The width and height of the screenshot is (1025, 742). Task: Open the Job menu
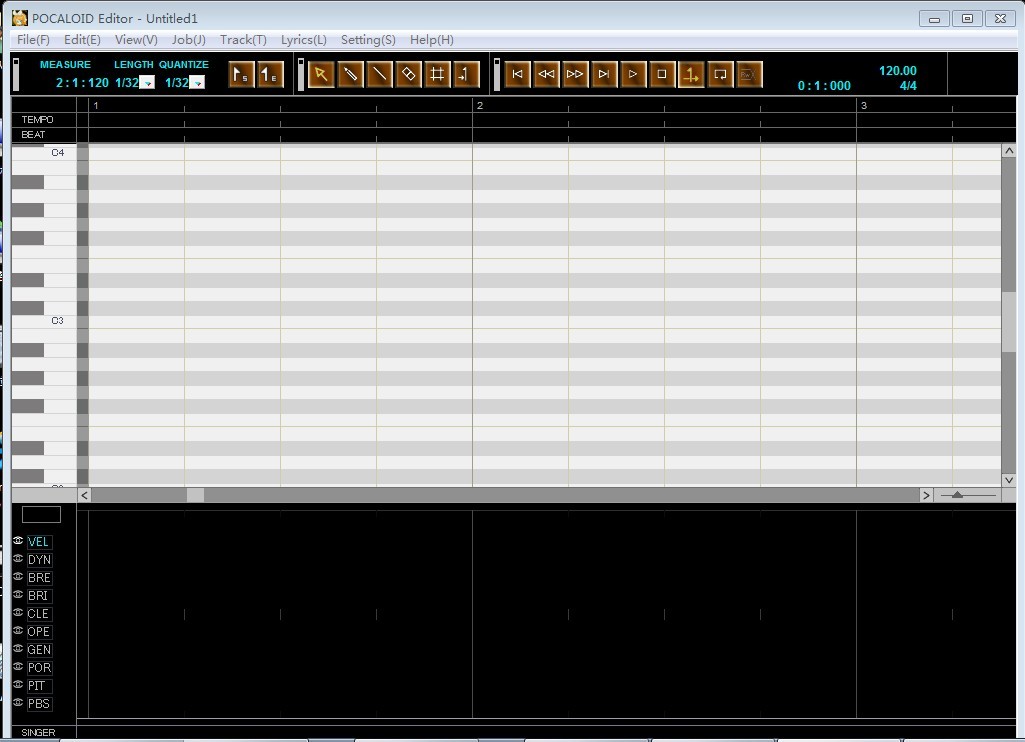189,40
